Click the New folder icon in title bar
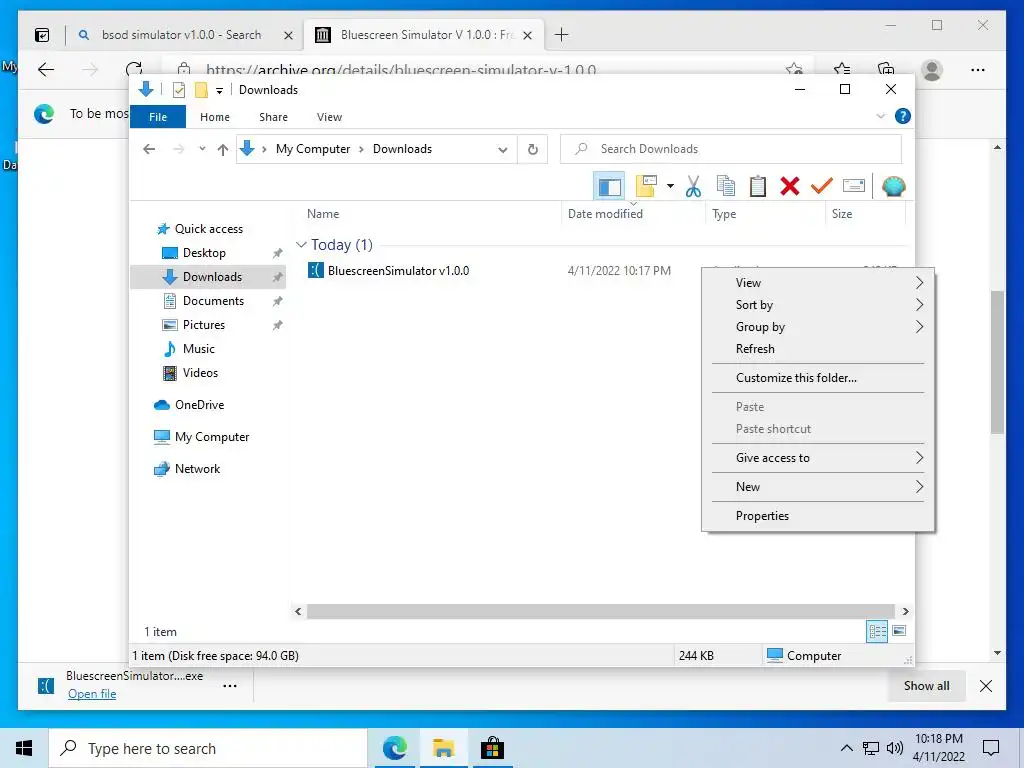The image size is (1024, 768). coord(201,89)
